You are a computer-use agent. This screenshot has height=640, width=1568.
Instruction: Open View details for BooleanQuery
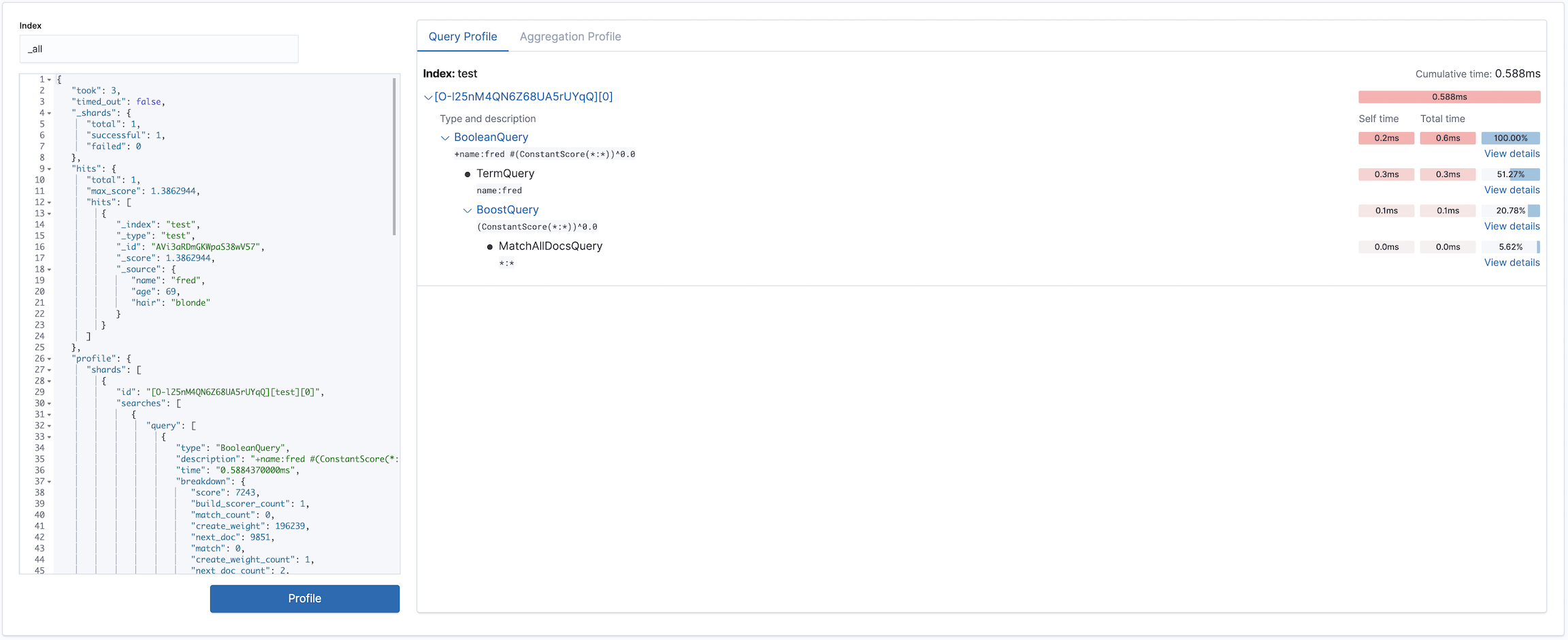1512,154
